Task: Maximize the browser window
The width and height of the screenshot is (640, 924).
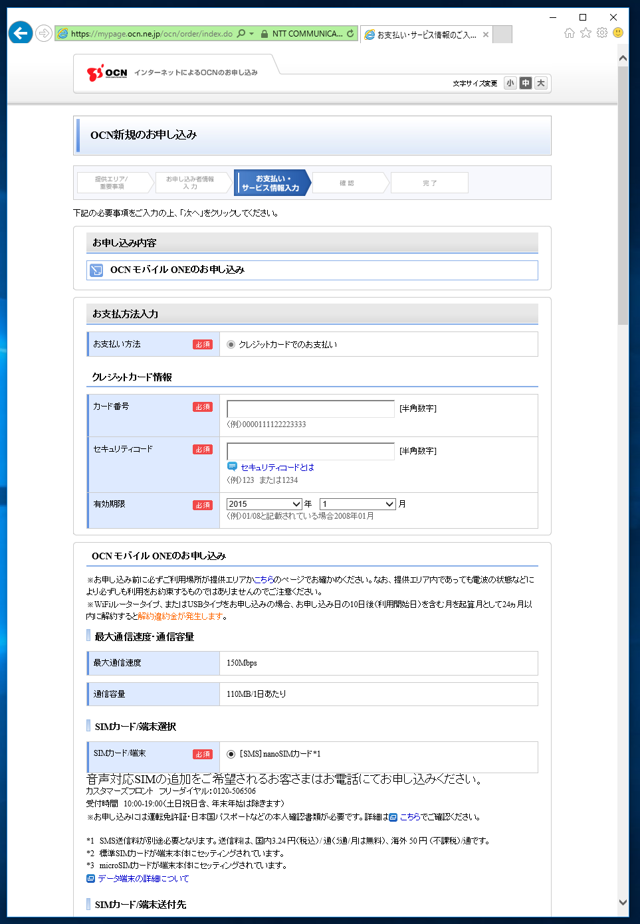Action: pos(583,17)
